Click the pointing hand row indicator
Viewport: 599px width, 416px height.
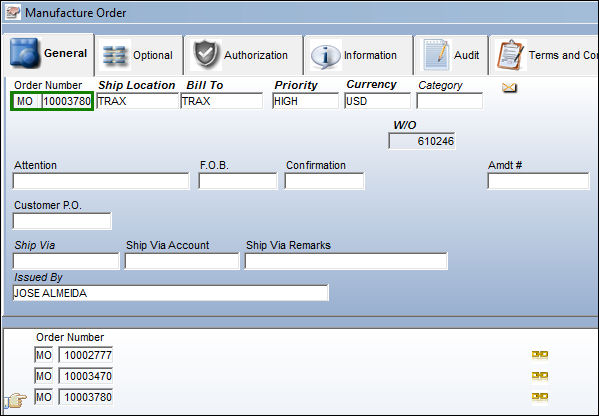point(16,400)
